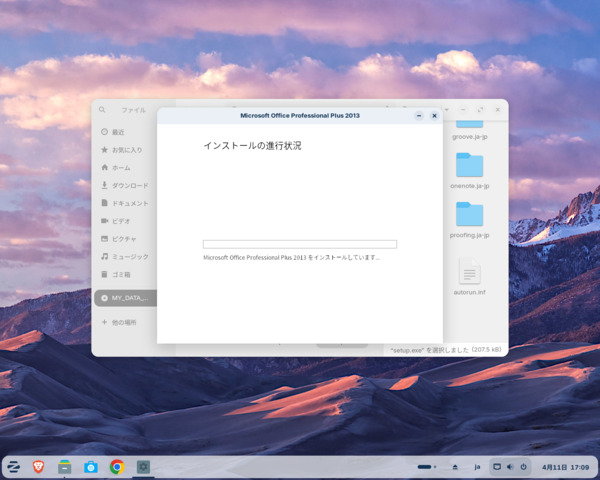Open the Zorin start menu
This screenshot has height=480, width=600.
(14, 467)
